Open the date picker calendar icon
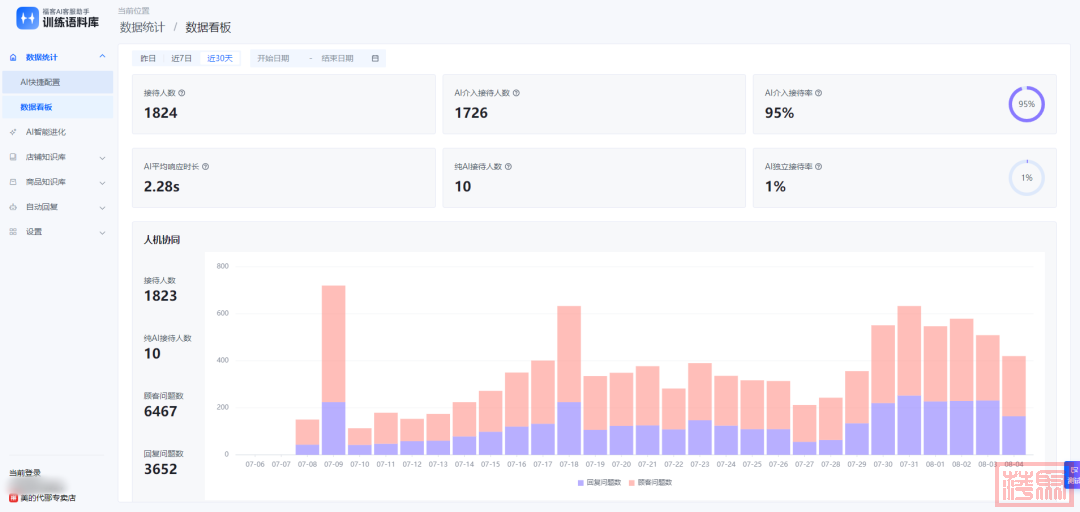The image size is (1080, 512). click(x=375, y=58)
